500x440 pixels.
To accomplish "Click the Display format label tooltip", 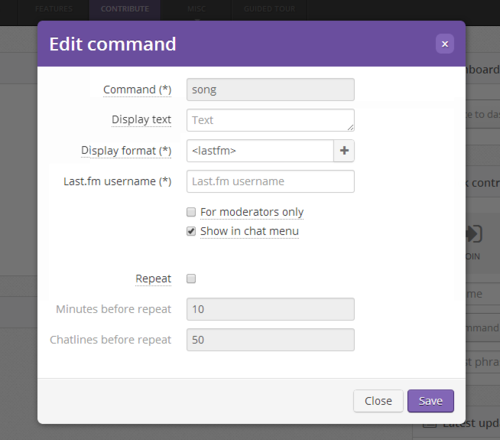I will coord(126,151).
